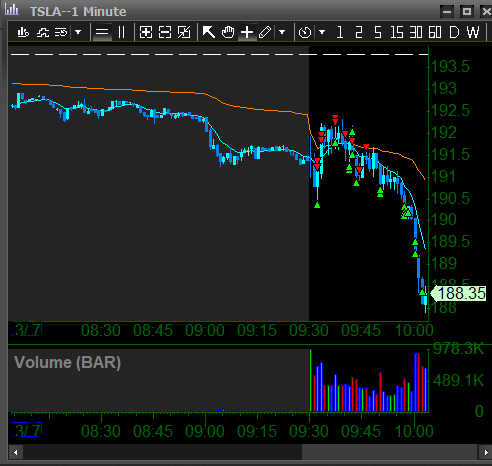Image resolution: width=492 pixels, height=466 pixels.
Task: Activate the crosshair tool
Action: (247, 32)
